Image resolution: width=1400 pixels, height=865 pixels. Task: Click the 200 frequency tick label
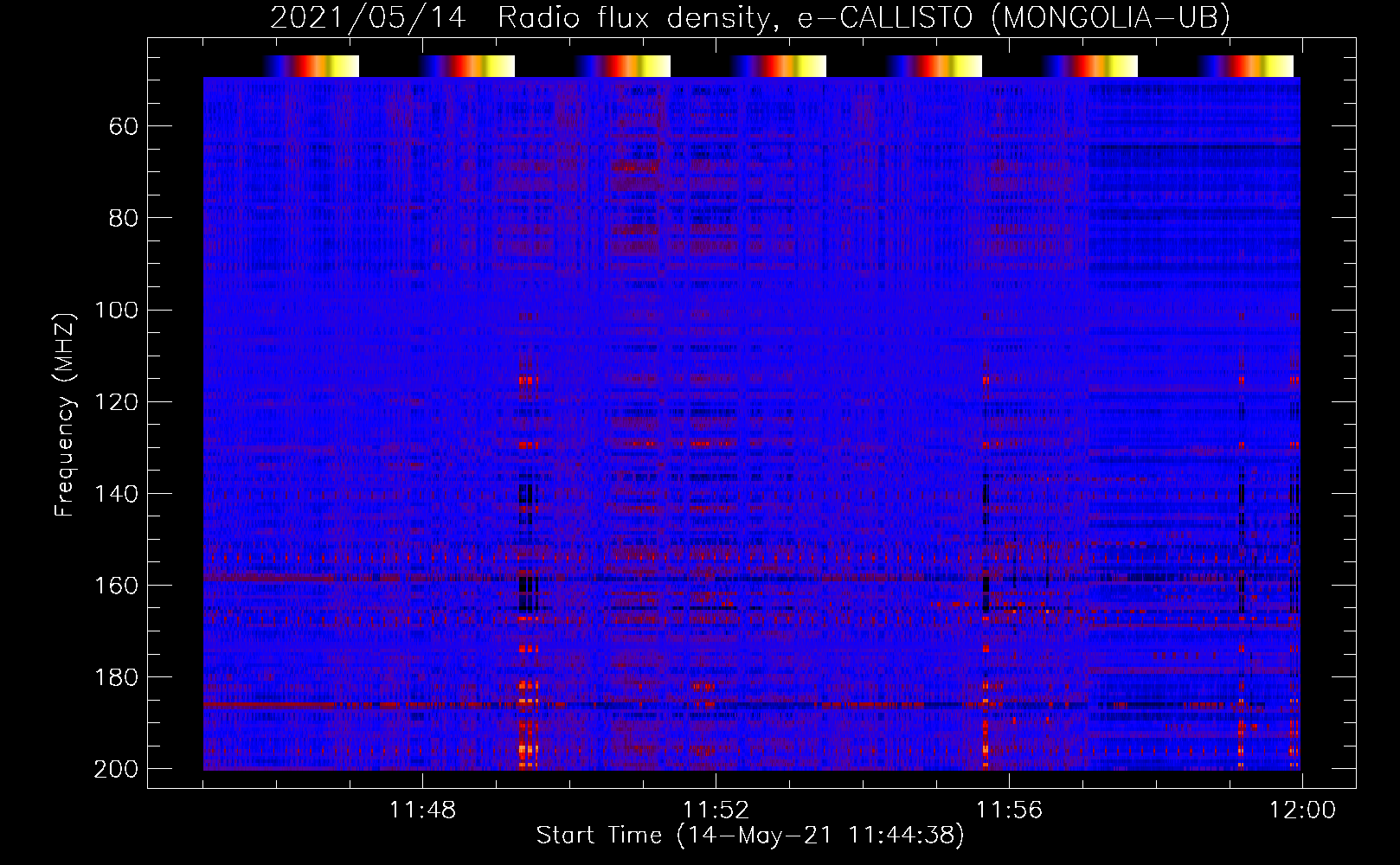(116, 769)
